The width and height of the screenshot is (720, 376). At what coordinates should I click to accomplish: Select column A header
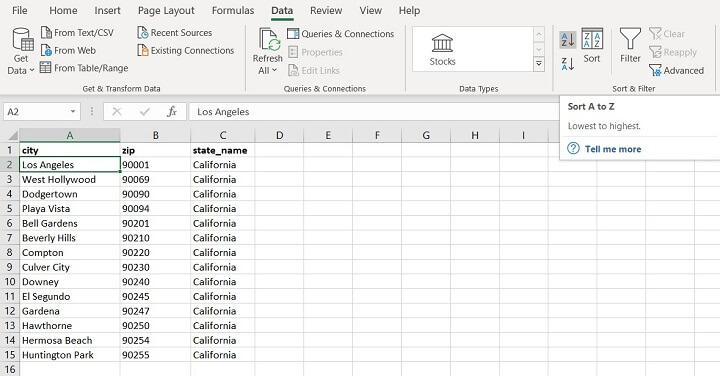(70, 135)
